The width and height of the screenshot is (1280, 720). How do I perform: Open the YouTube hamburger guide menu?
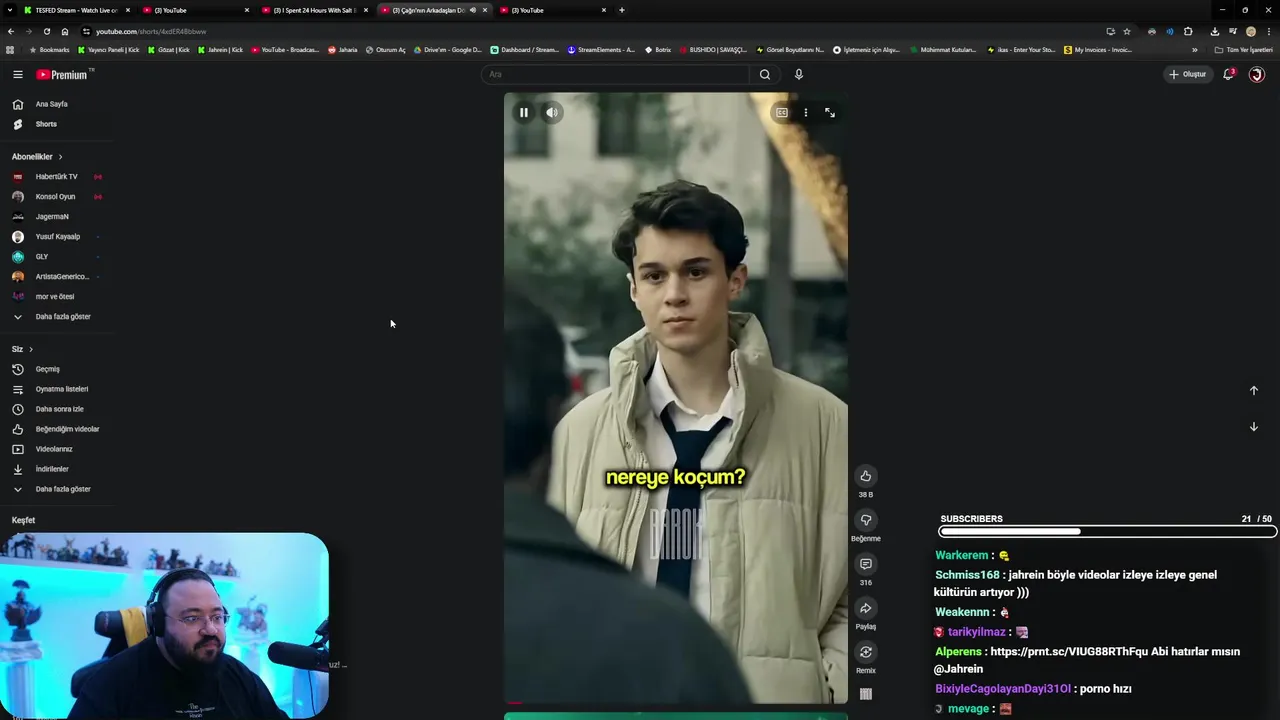(17, 74)
